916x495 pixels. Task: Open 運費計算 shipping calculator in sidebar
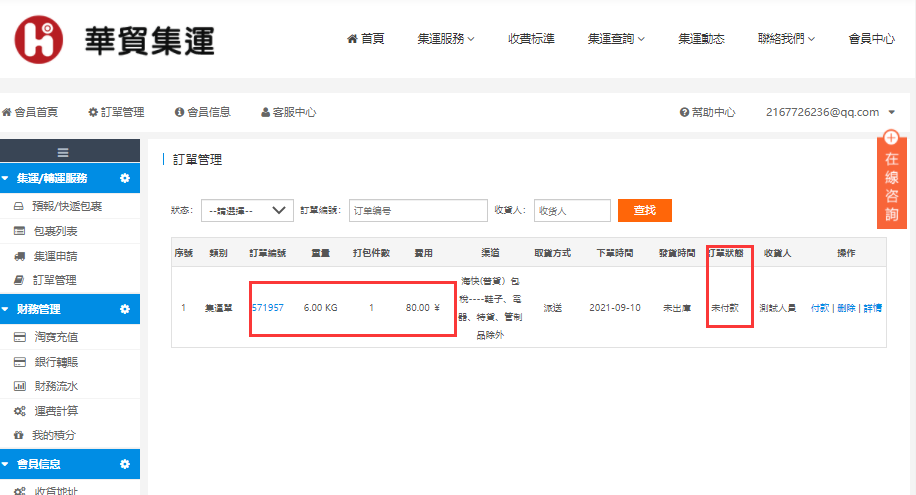click(55, 411)
